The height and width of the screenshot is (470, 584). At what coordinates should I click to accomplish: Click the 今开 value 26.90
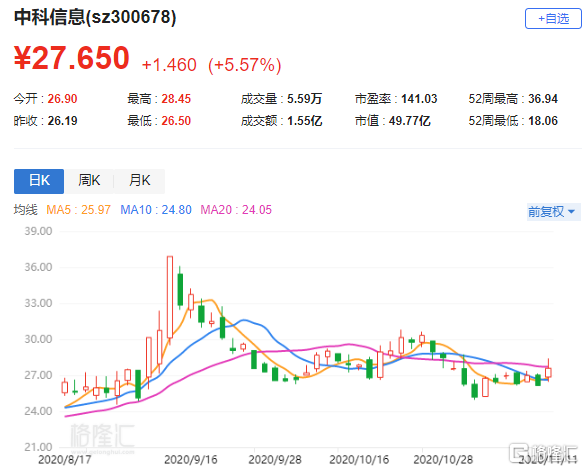pos(62,99)
